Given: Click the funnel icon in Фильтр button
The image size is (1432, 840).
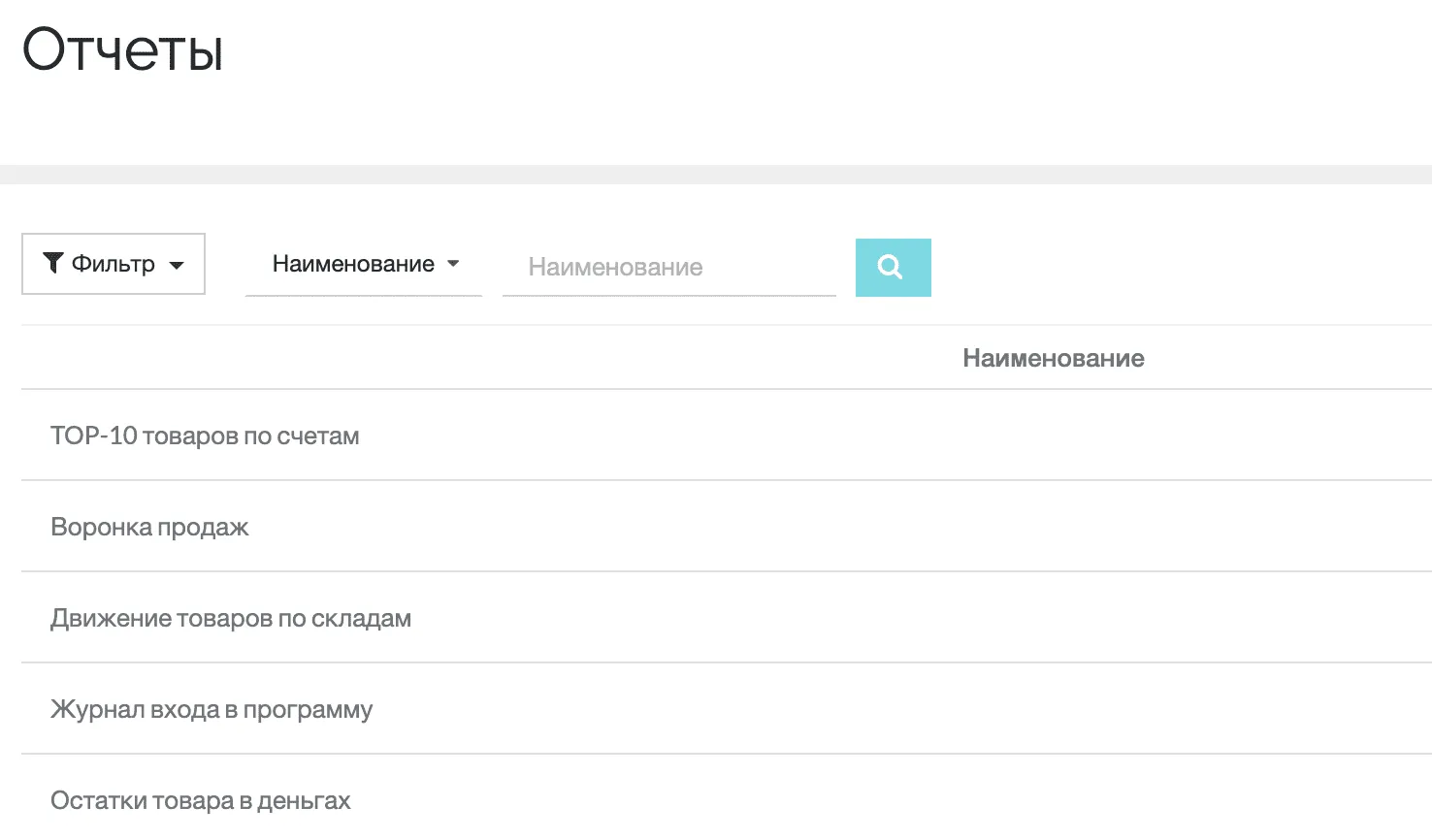Looking at the screenshot, I should click(53, 263).
